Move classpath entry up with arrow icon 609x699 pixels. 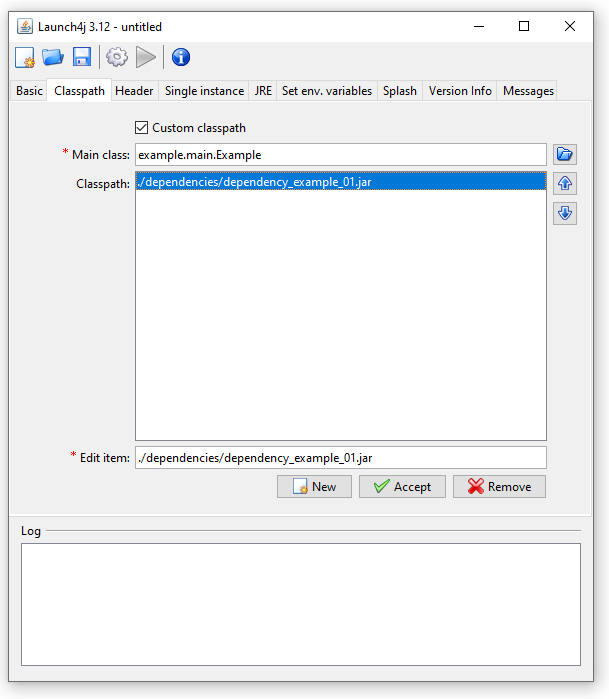(x=565, y=184)
